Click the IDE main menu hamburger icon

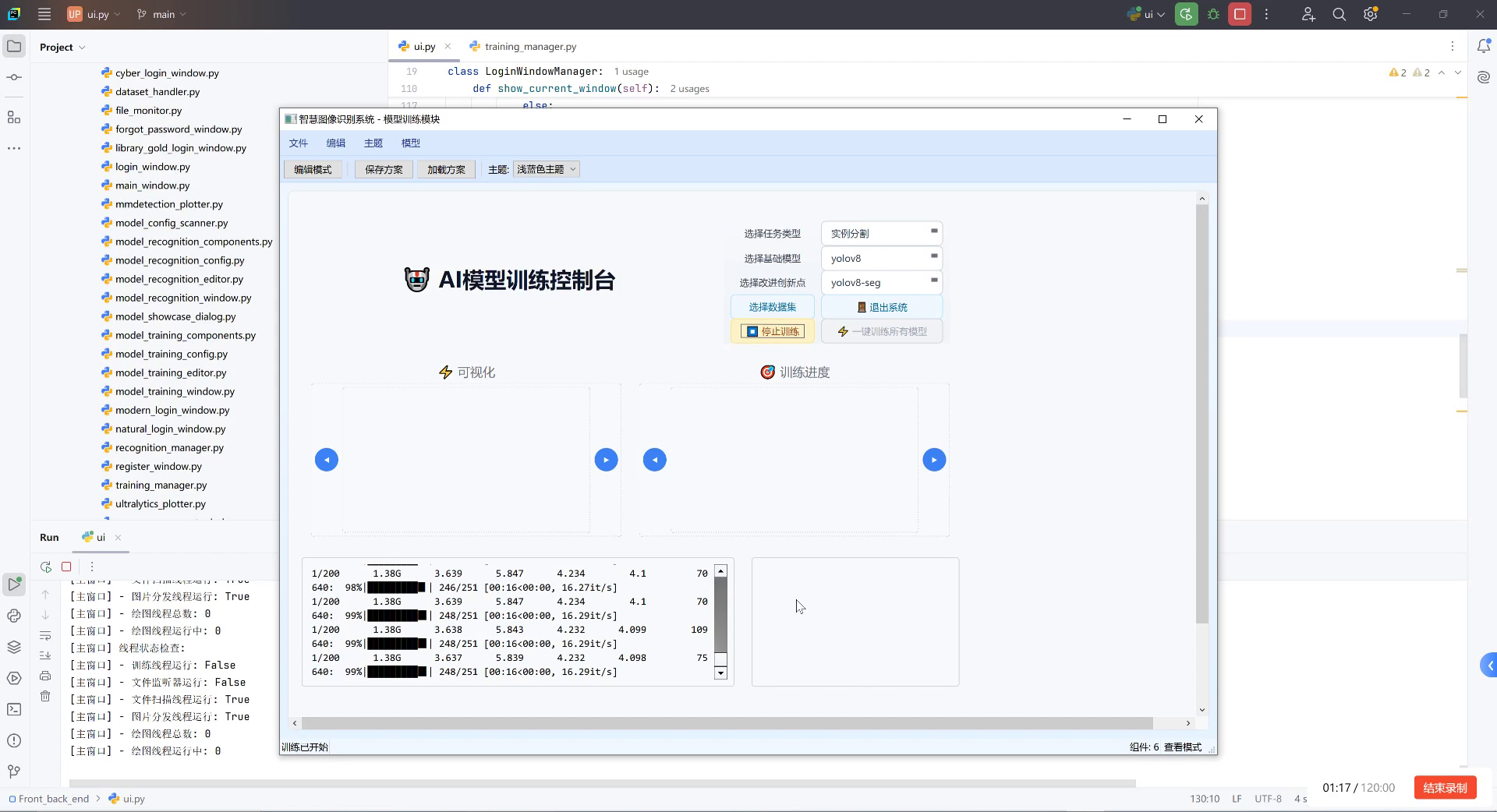(x=44, y=14)
